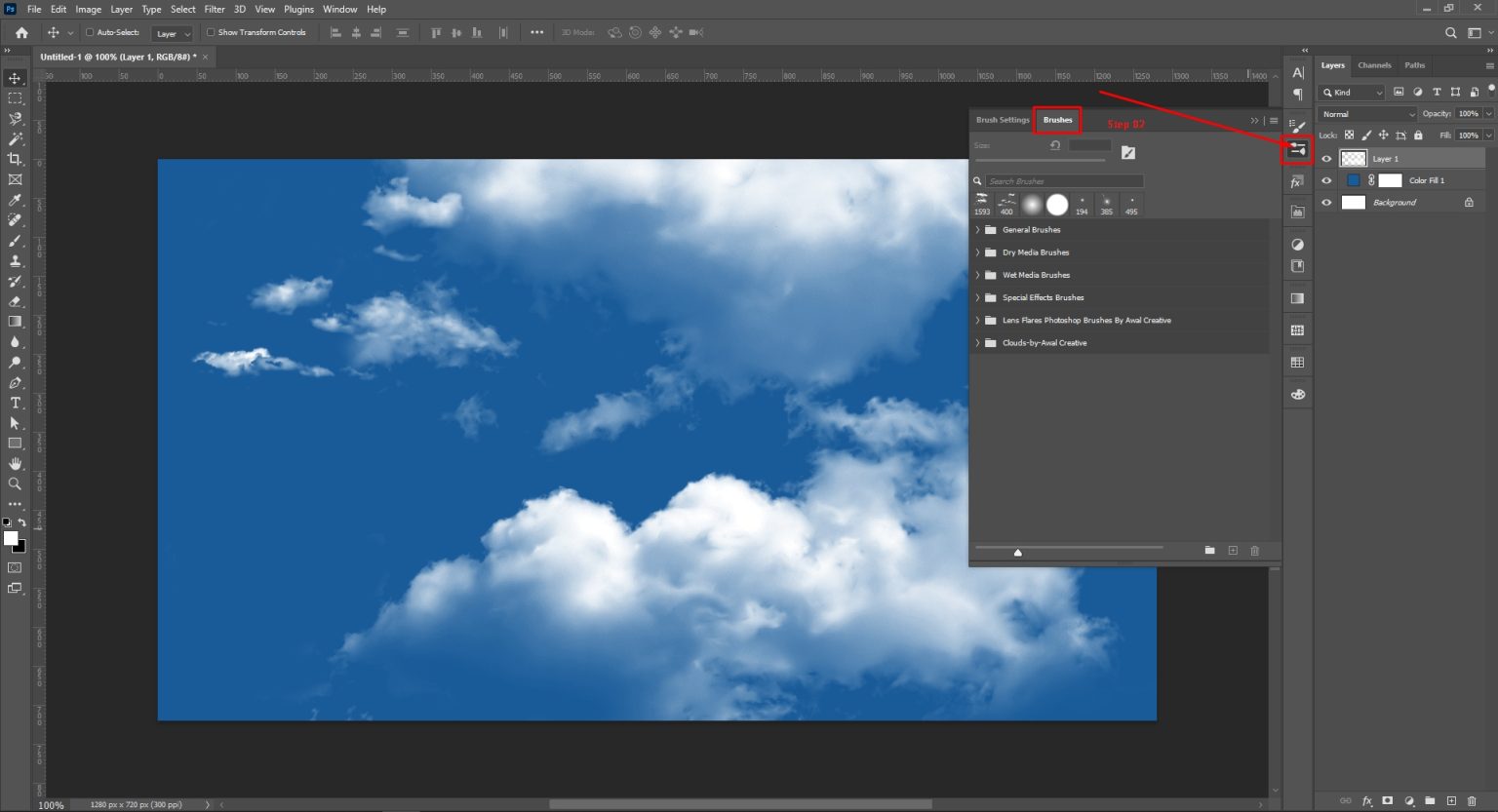The height and width of the screenshot is (812, 1498).
Task: Create new brush group folder icon
Action: [x=1209, y=551]
